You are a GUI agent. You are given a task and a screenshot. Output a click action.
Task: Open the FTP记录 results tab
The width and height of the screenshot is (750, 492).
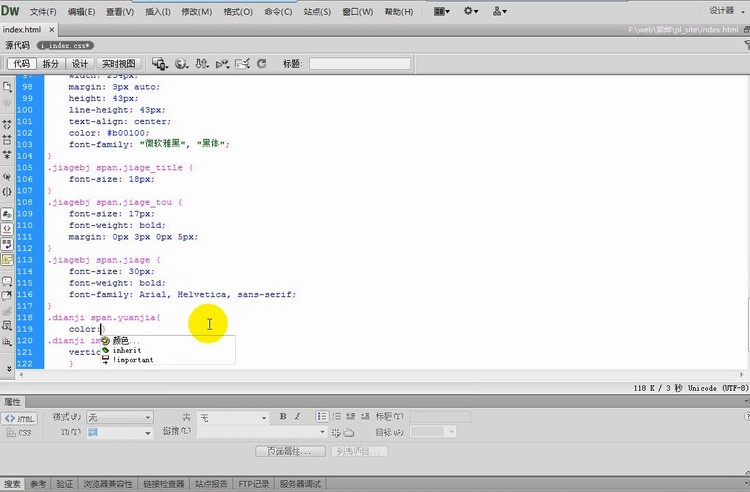coord(254,484)
